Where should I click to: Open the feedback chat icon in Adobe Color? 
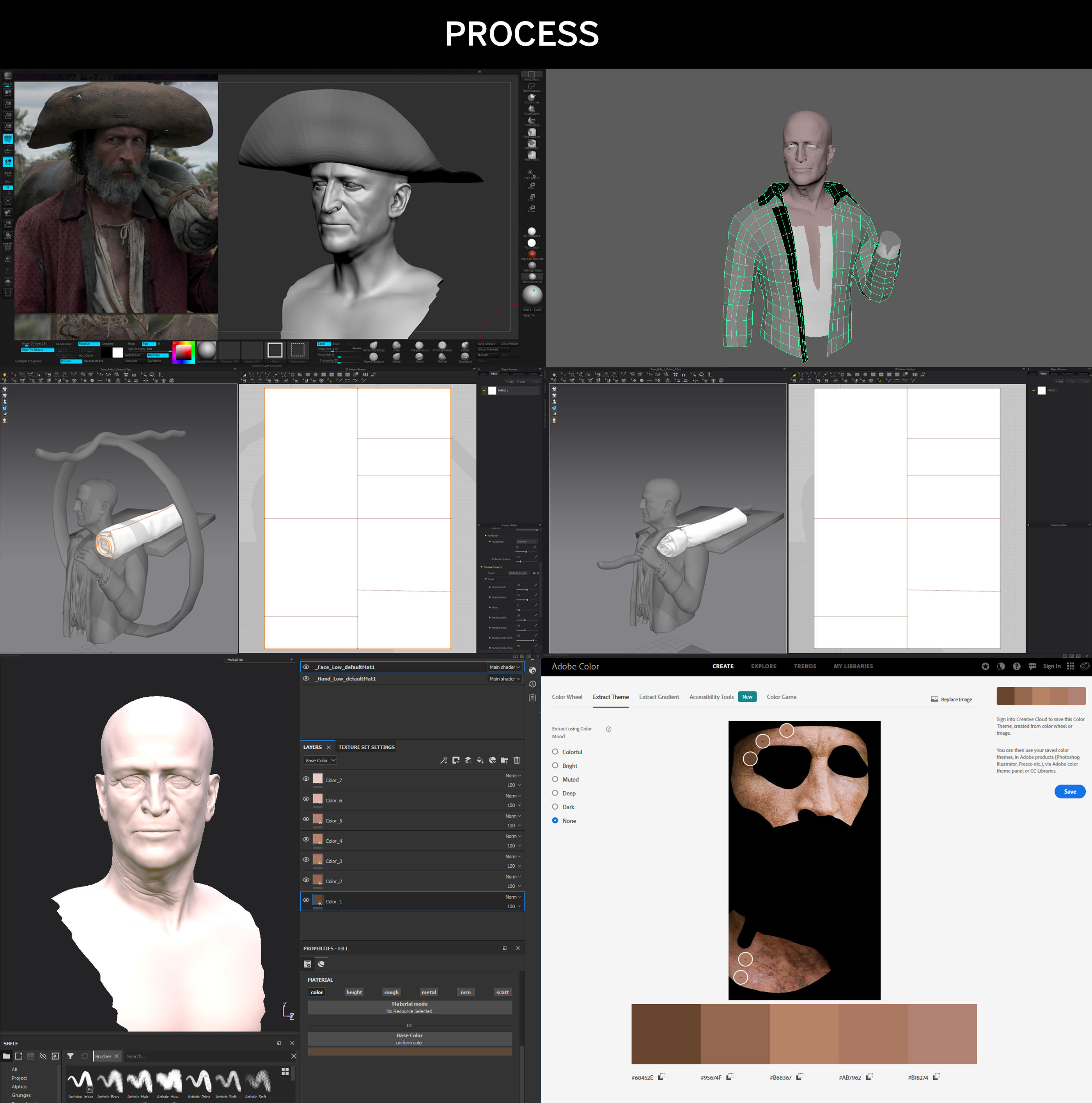pyautogui.click(x=1032, y=666)
